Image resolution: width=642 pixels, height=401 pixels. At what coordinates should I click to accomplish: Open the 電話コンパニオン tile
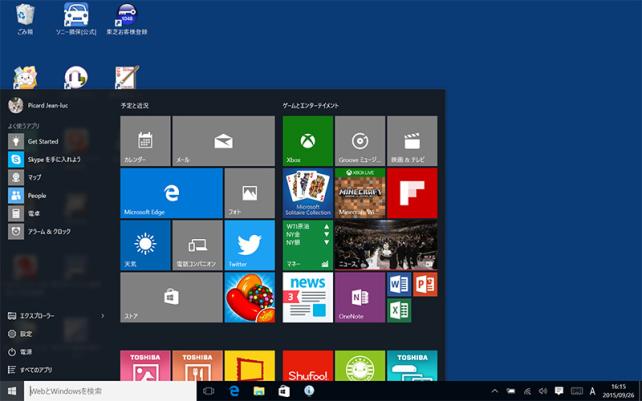click(x=197, y=245)
